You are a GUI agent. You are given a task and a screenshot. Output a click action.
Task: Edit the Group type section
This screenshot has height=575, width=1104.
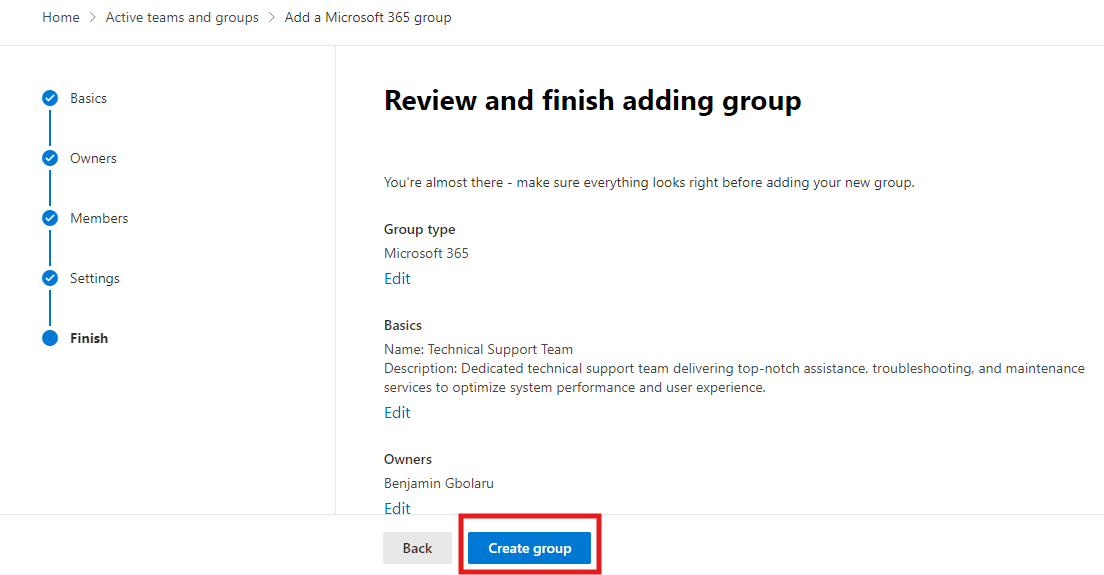tap(397, 279)
